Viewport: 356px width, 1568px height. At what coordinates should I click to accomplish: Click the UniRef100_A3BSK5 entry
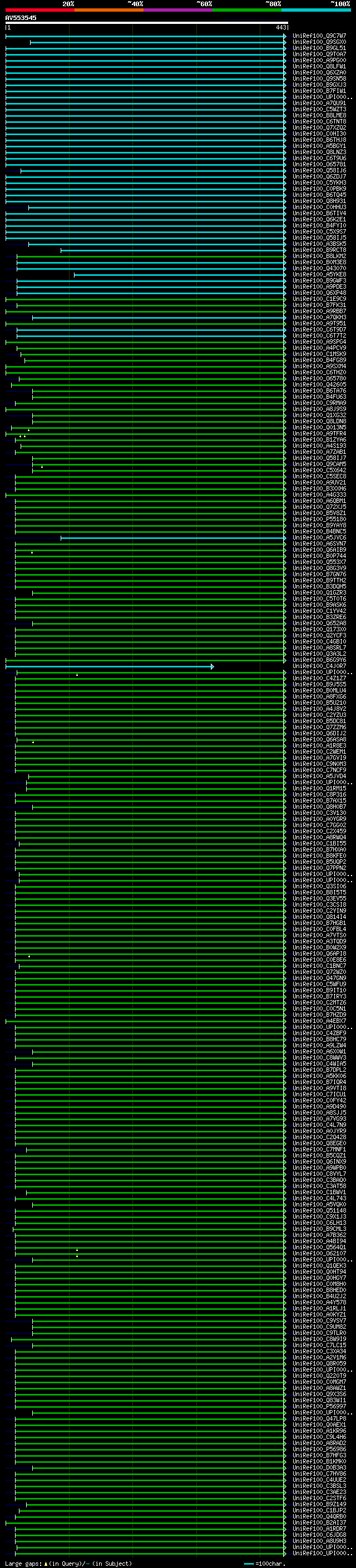[x=319, y=244]
